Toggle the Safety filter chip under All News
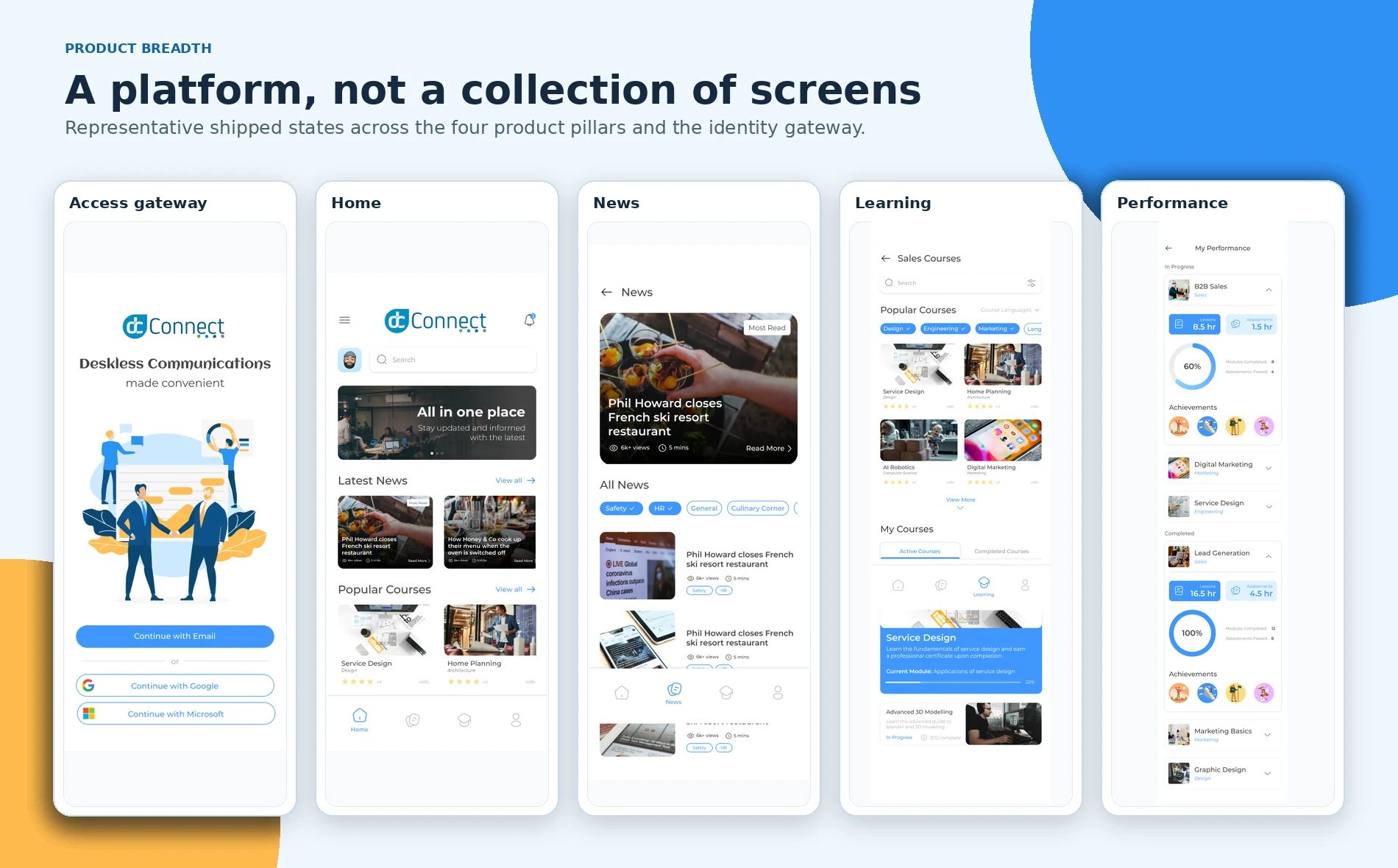 [621, 508]
